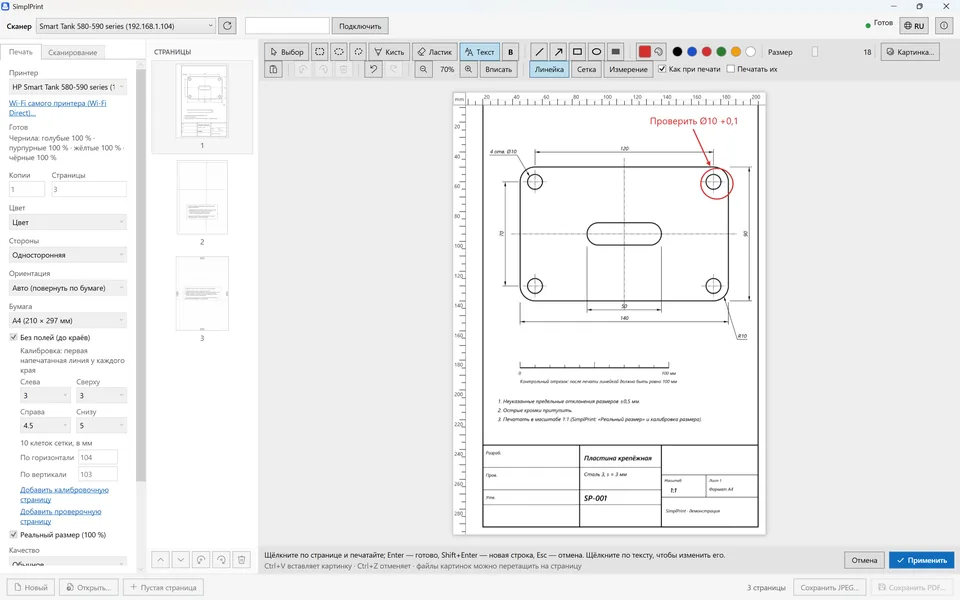Pick the green color swatch
Image resolution: width=960 pixels, height=600 pixels.
click(x=721, y=52)
